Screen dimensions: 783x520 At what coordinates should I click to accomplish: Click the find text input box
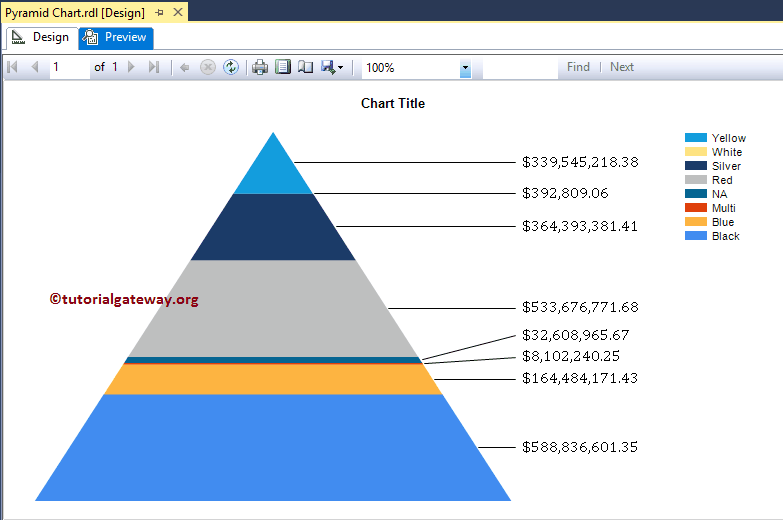coord(520,67)
